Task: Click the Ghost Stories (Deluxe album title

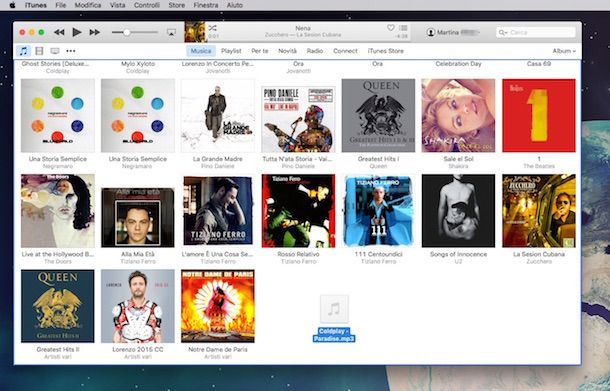Action: click(x=55, y=64)
